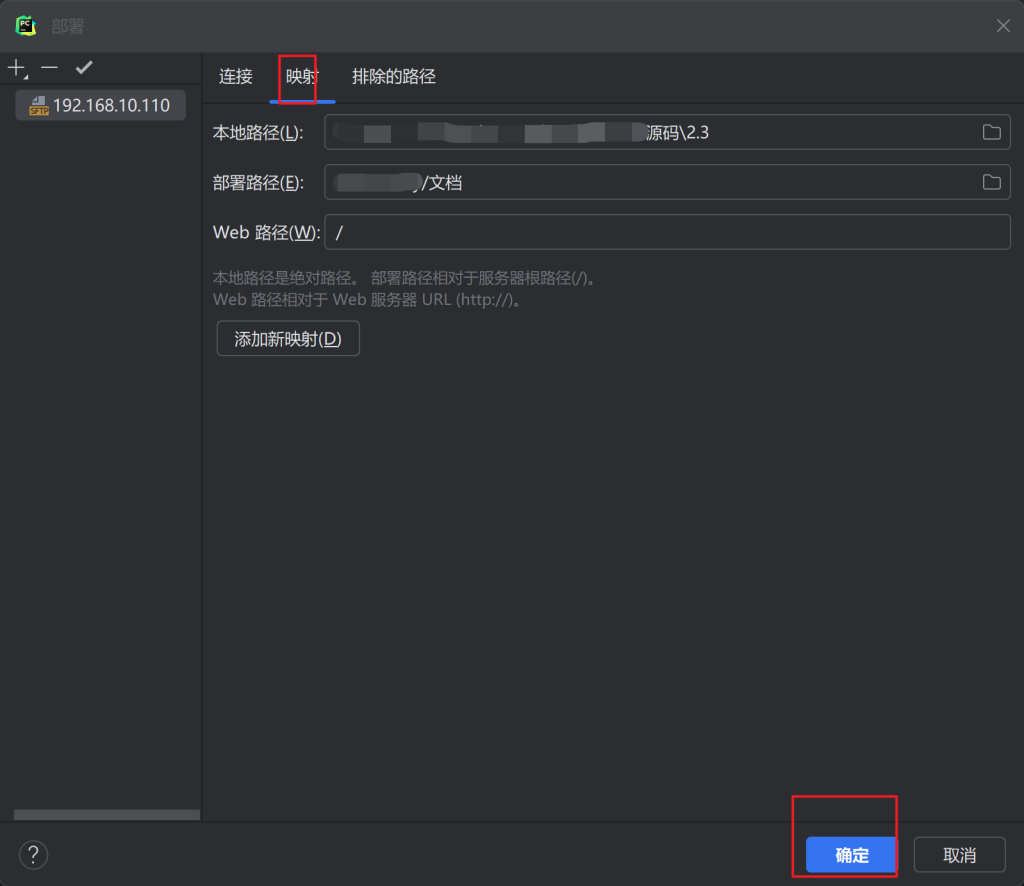The height and width of the screenshot is (886, 1024).
Task: Switch to the 连接 tab
Action: click(236, 77)
